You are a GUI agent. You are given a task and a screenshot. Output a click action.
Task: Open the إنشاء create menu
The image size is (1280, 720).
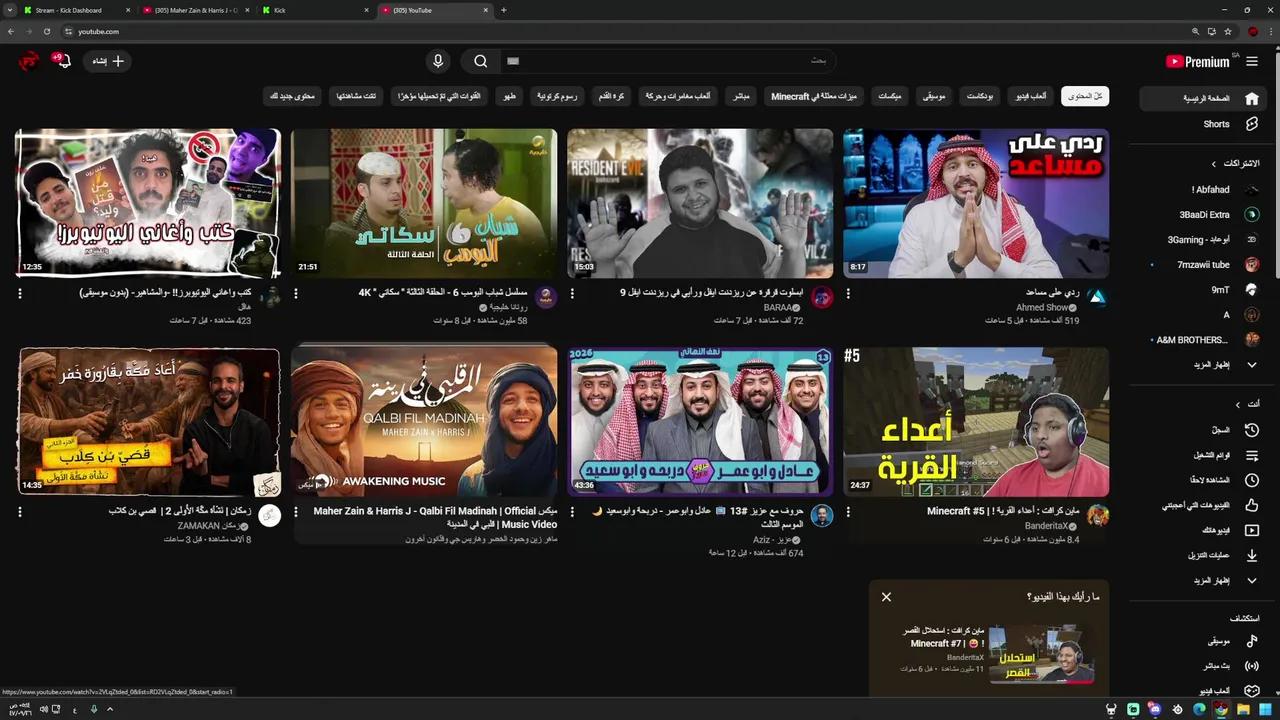tap(108, 61)
